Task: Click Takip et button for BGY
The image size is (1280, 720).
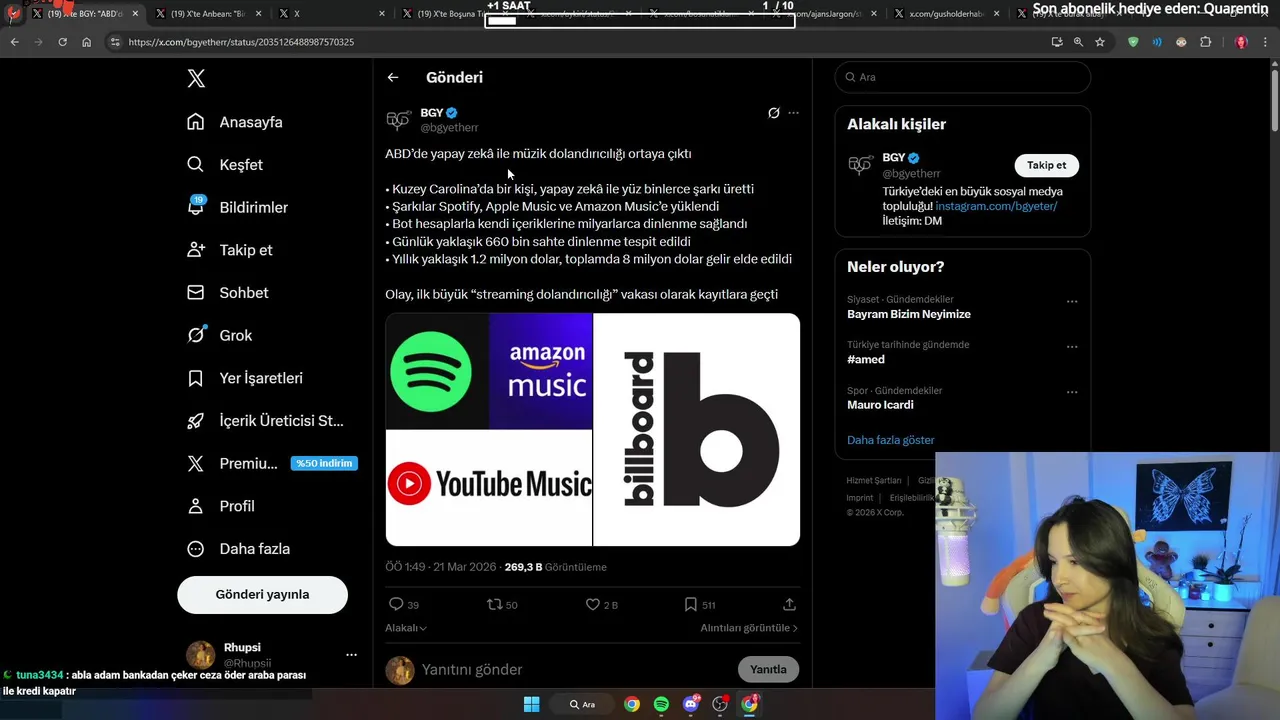Action: click(1047, 165)
